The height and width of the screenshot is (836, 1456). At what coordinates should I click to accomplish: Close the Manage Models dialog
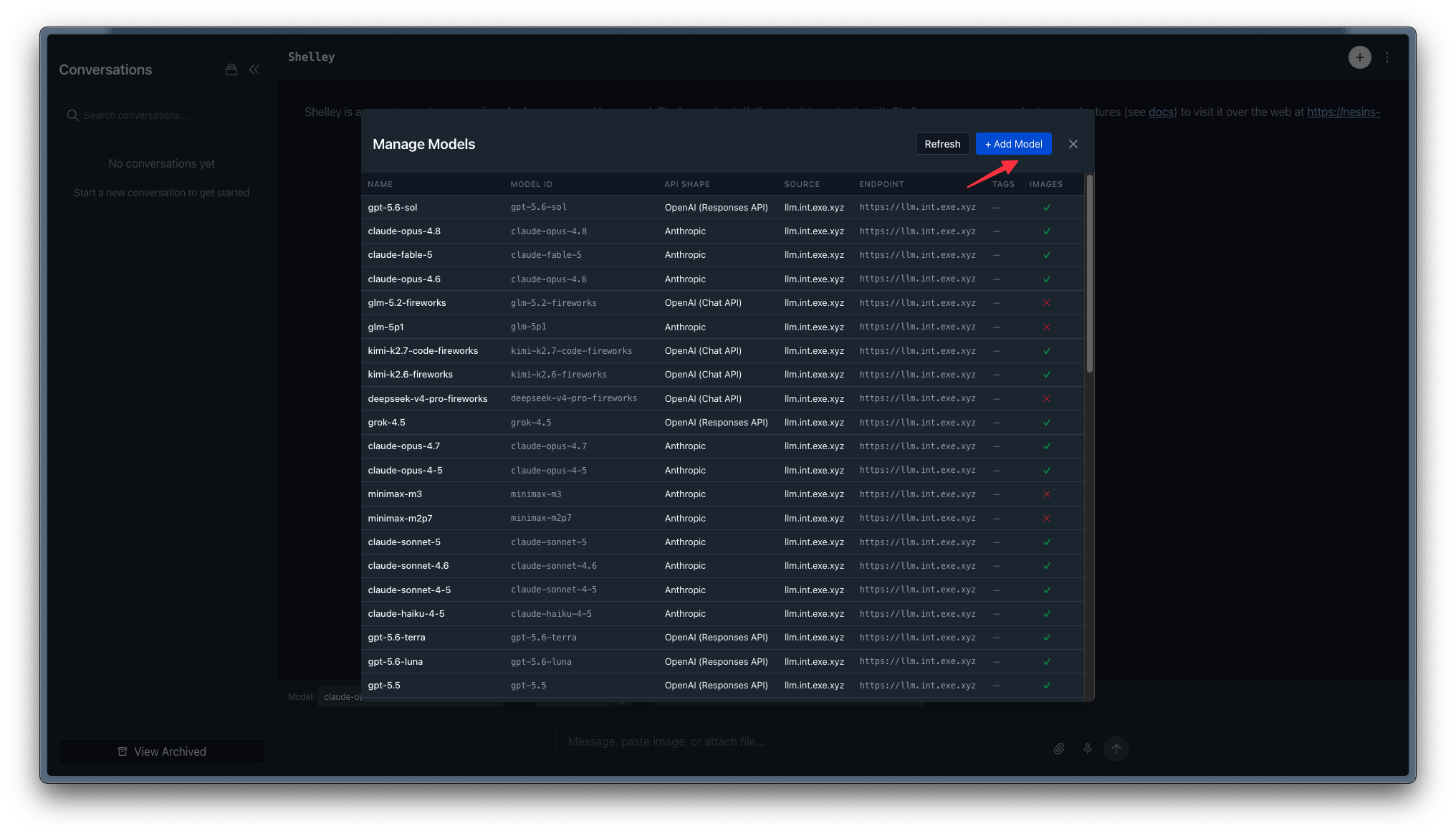pyautogui.click(x=1073, y=144)
